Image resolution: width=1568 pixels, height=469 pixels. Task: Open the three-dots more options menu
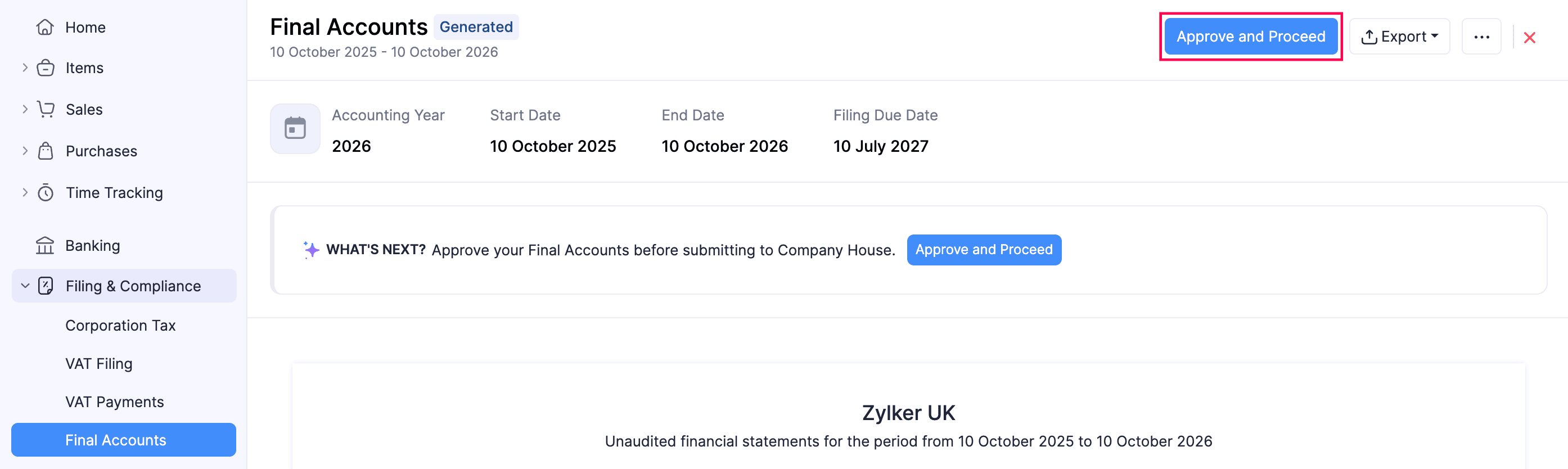[x=1481, y=37]
